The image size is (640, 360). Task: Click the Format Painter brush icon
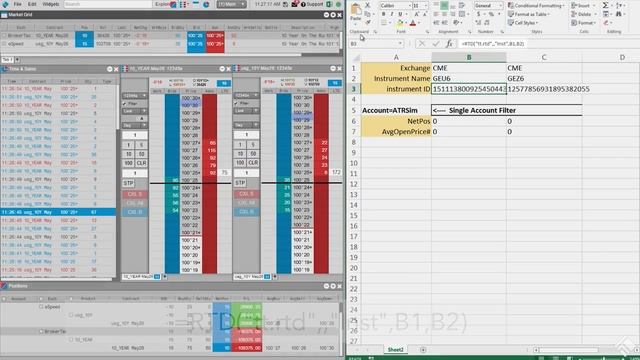tap(367, 22)
